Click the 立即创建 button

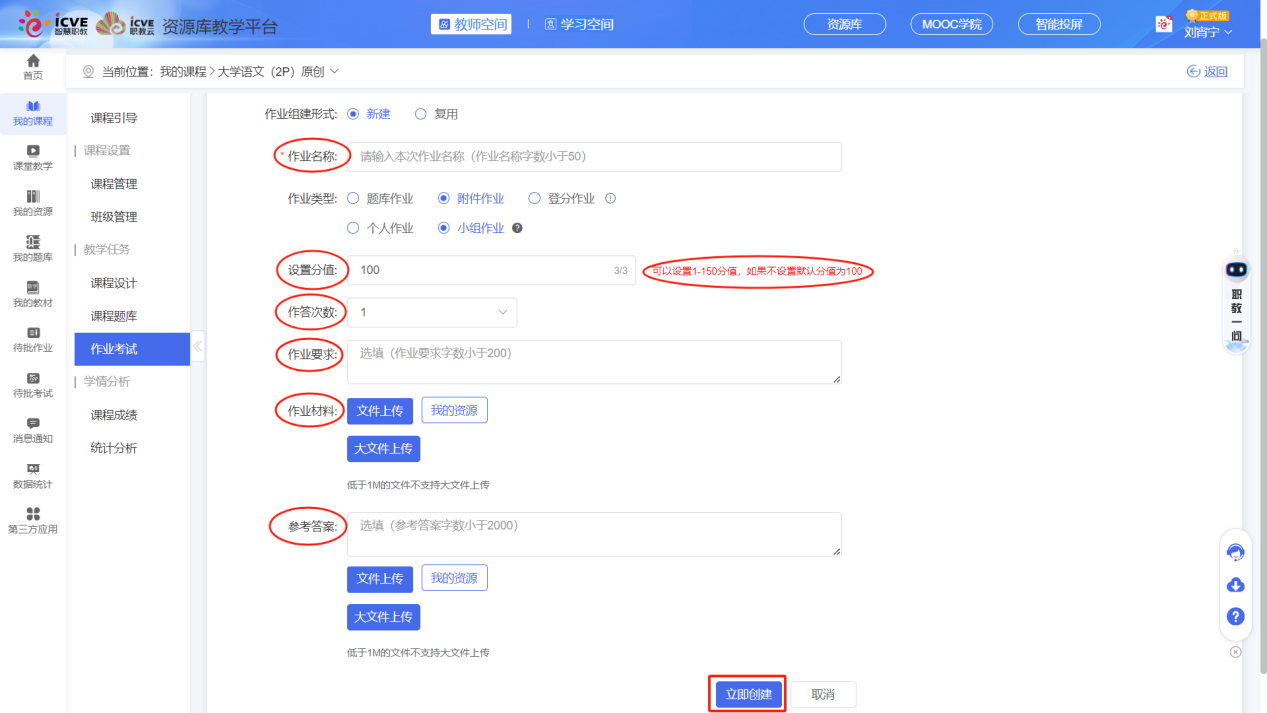pyautogui.click(x=748, y=695)
